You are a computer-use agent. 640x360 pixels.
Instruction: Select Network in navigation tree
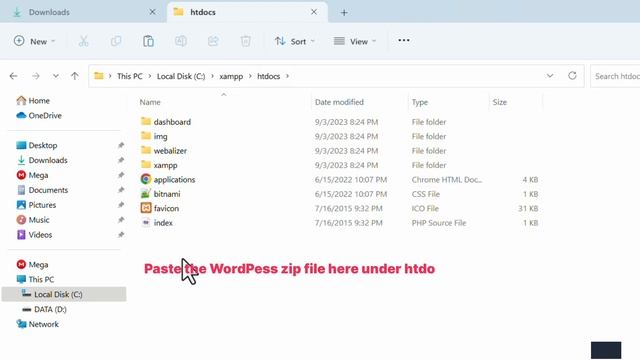pos(38,324)
